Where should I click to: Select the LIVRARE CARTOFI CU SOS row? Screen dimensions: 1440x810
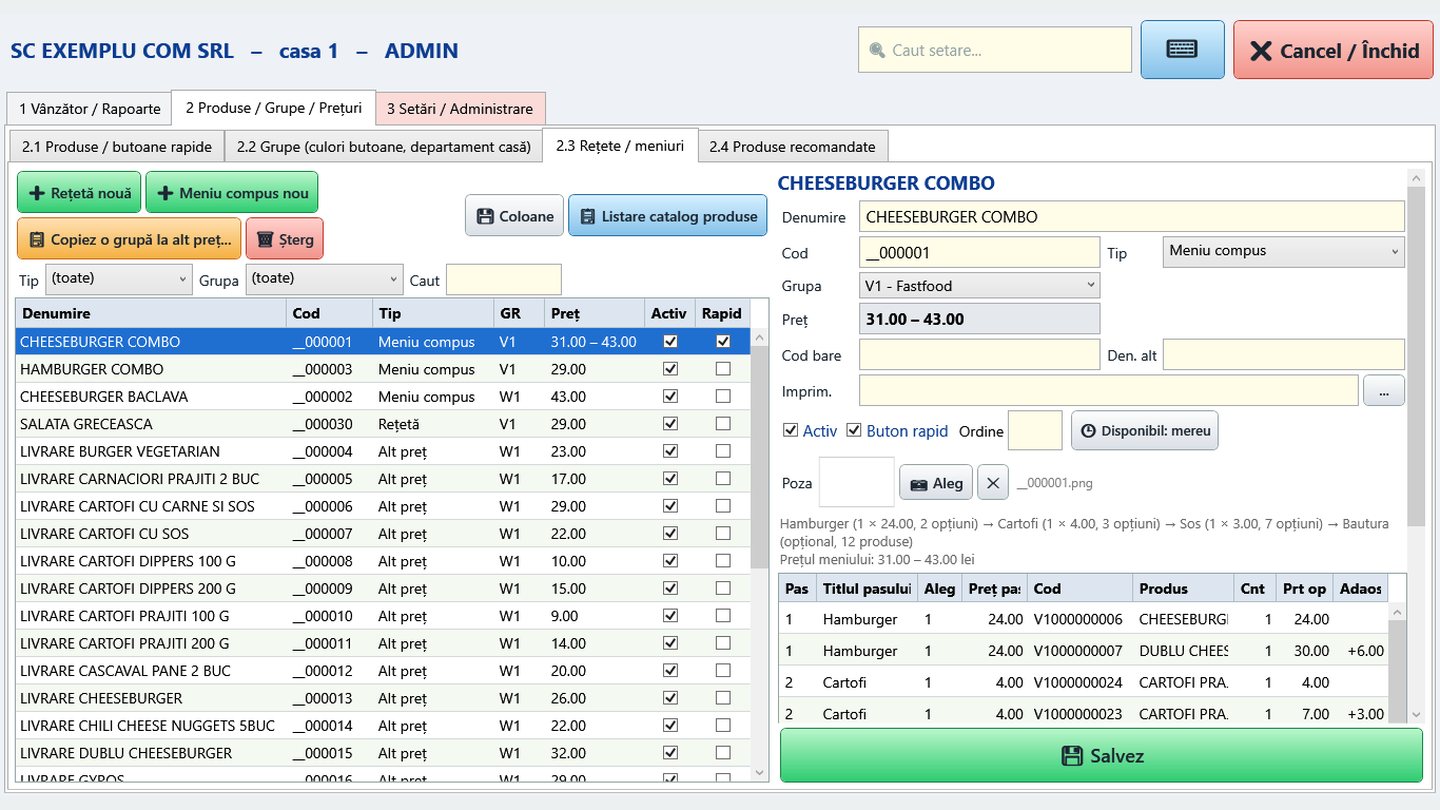383,533
